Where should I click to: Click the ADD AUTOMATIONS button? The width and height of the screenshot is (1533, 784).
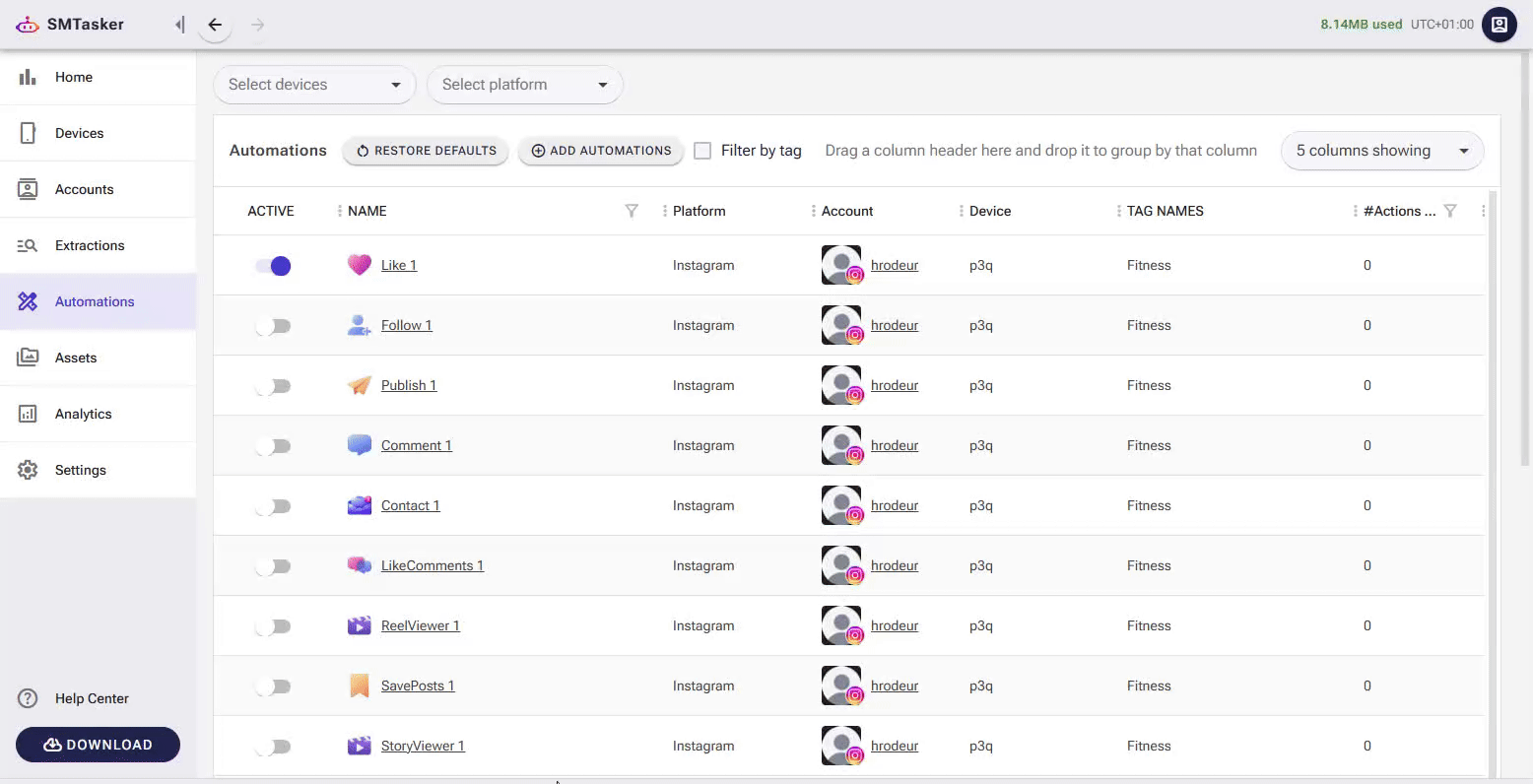pyautogui.click(x=601, y=151)
